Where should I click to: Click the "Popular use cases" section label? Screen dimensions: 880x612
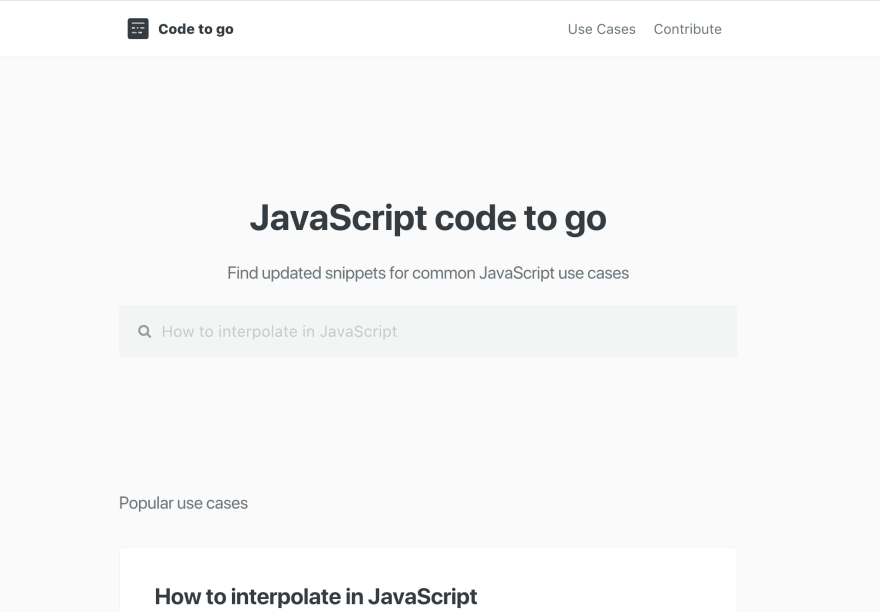coord(183,503)
